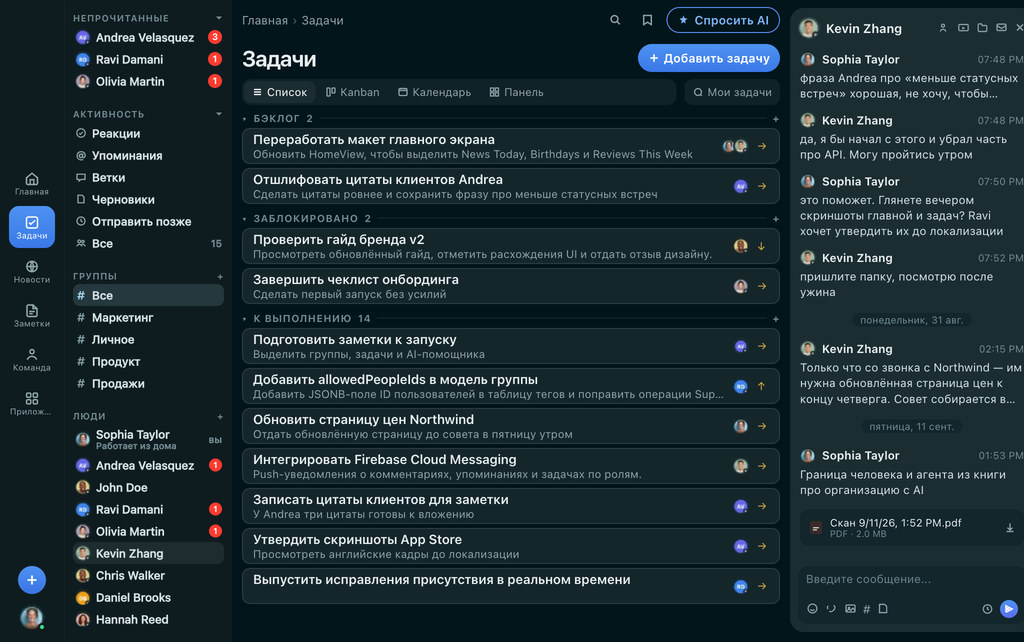The width and height of the screenshot is (1024, 642).
Task: Open the Заметки notes section
Action: (x=31, y=315)
